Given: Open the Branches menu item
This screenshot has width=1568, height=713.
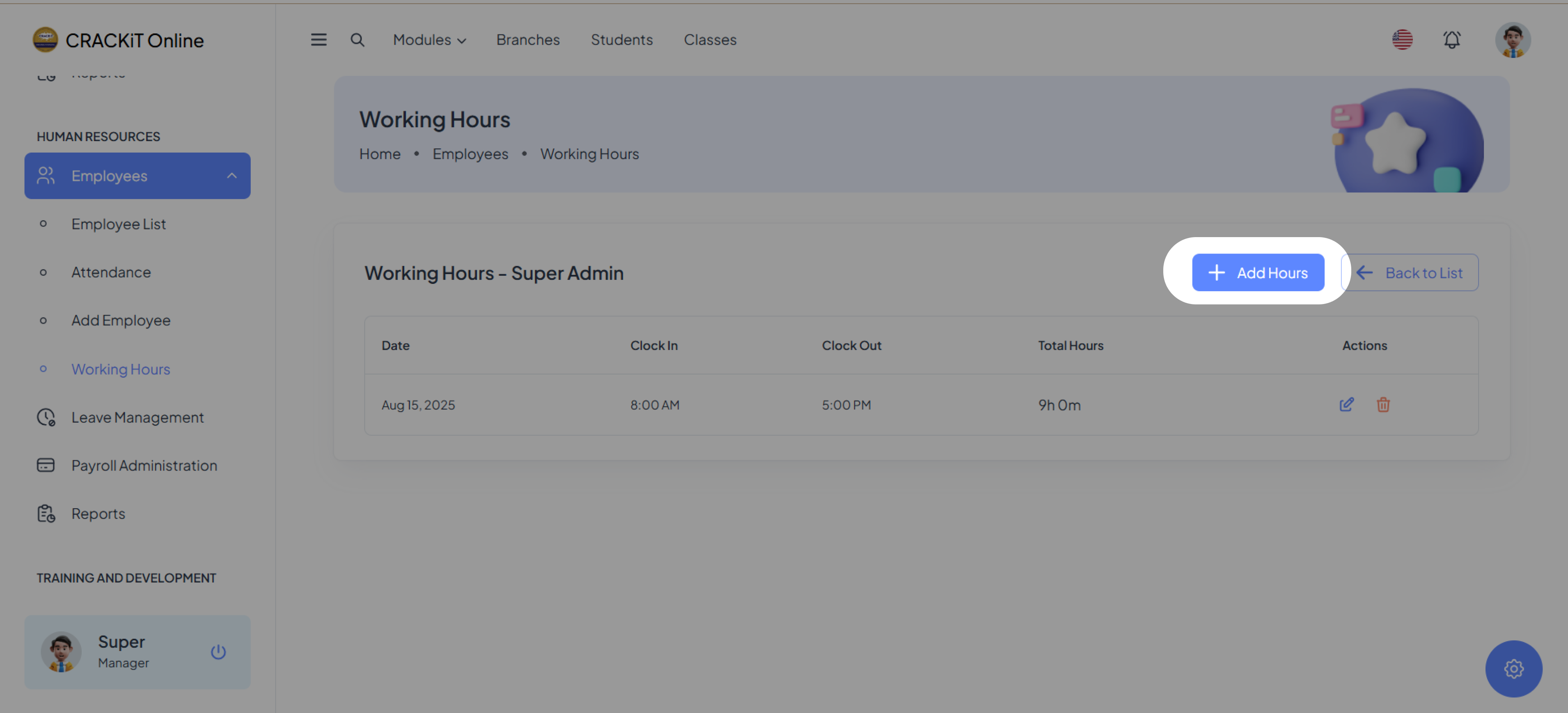Looking at the screenshot, I should (x=528, y=39).
